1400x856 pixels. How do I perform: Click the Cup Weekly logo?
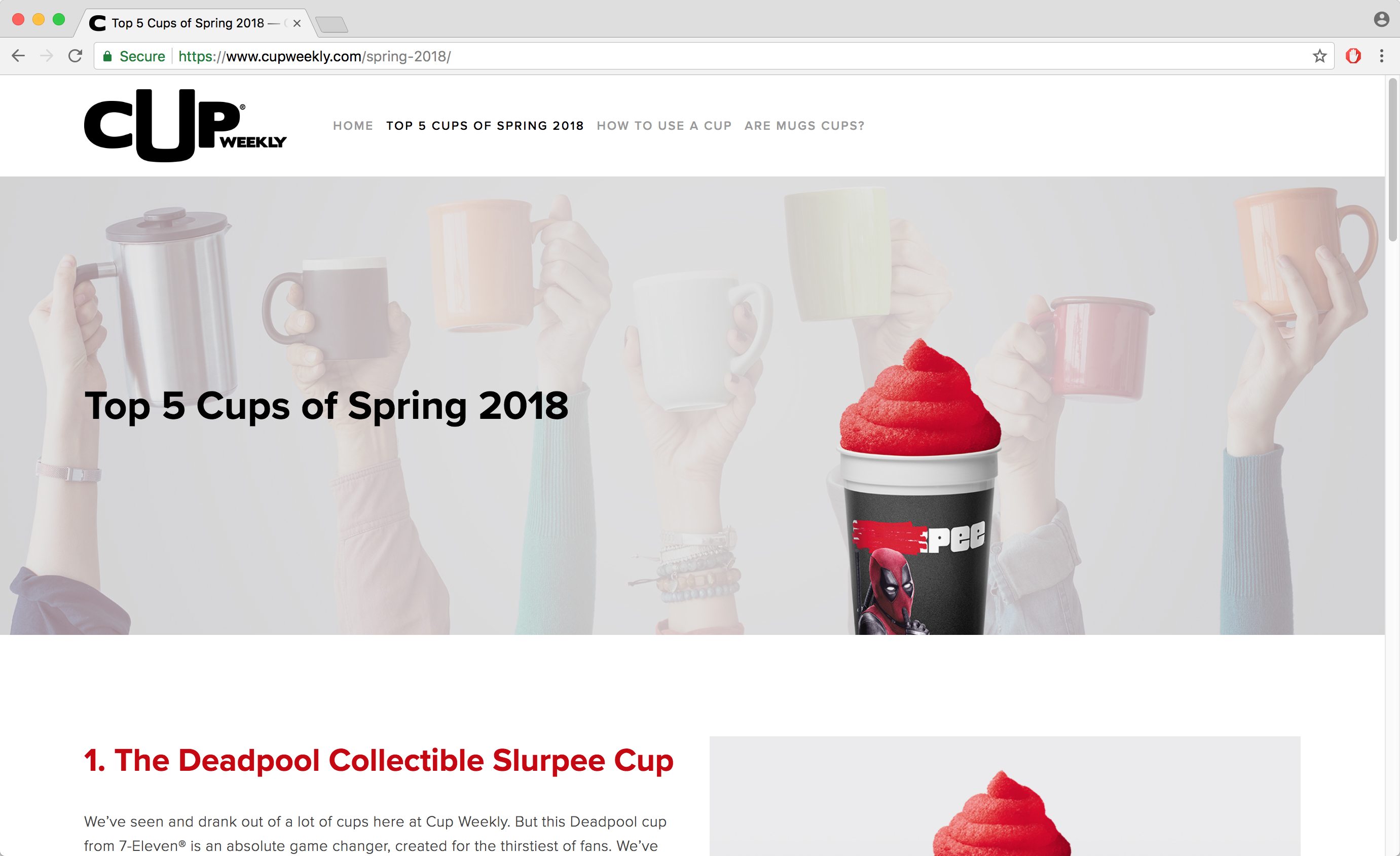click(185, 125)
